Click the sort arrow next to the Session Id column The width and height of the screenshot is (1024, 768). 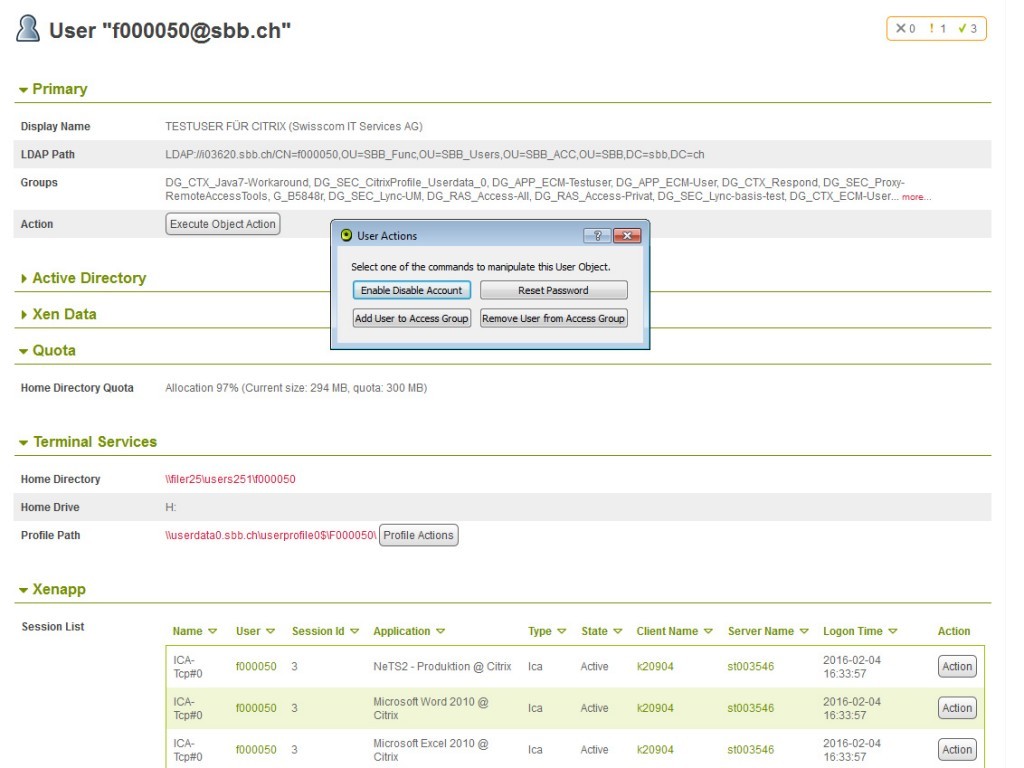click(x=354, y=632)
